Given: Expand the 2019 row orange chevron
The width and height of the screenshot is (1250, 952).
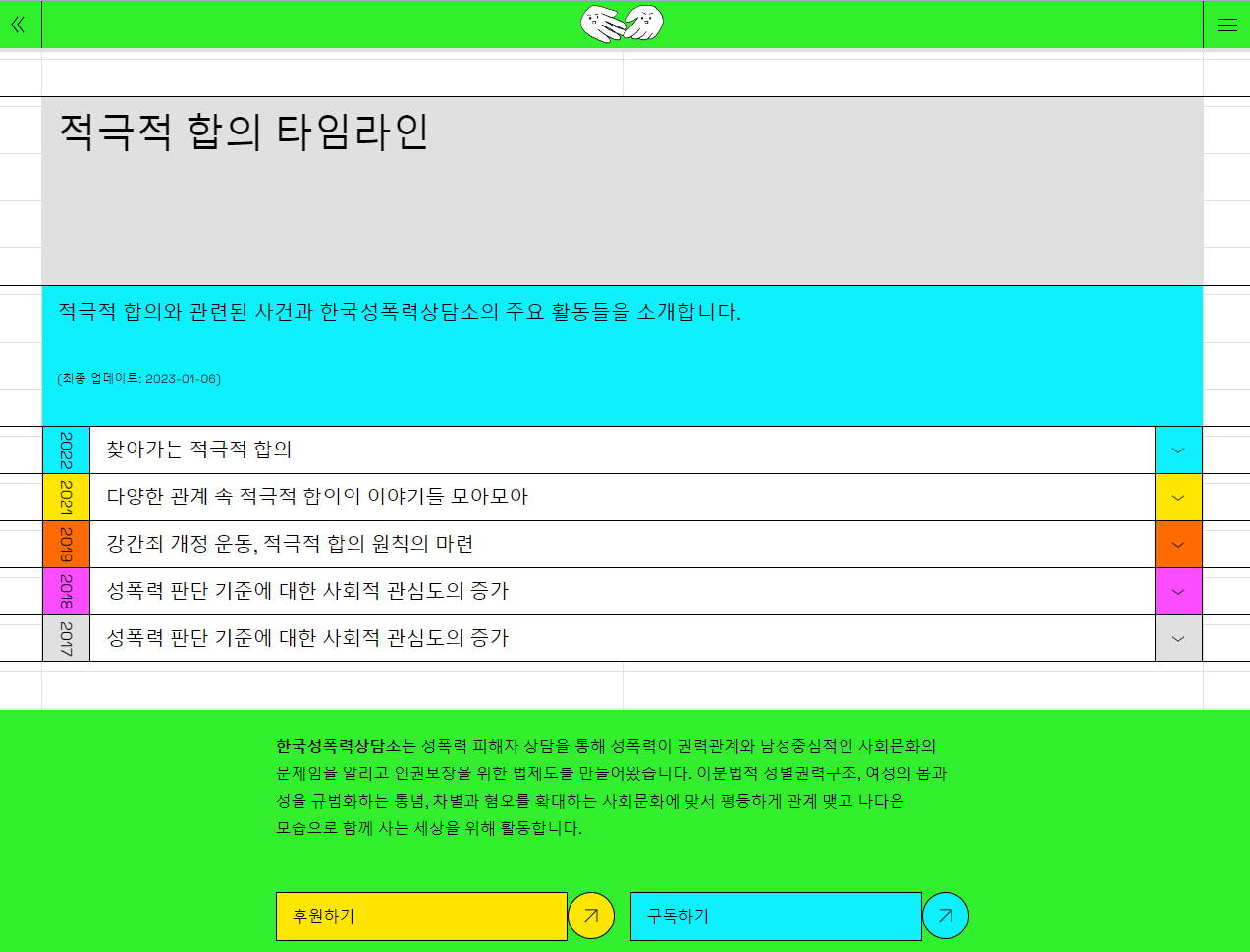Looking at the screenshot, I should 1178,545.
